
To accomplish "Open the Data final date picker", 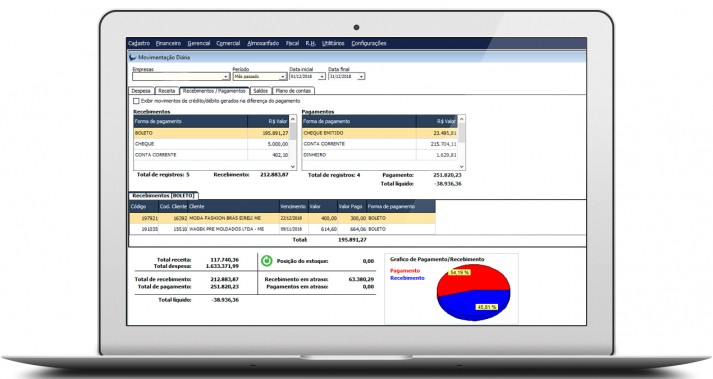I will [361, 76].
